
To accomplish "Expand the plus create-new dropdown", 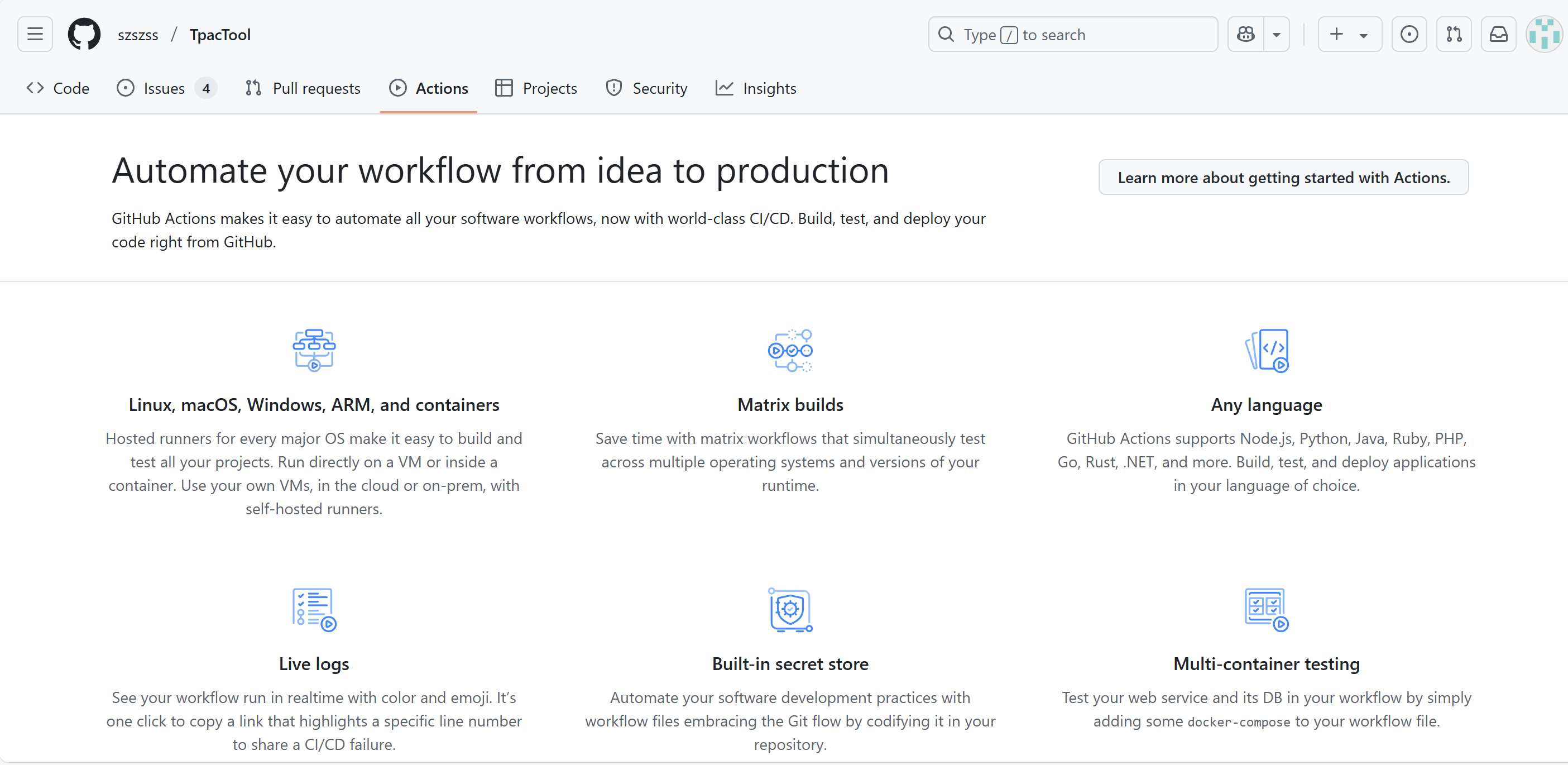I will (x=1349, y=34).
